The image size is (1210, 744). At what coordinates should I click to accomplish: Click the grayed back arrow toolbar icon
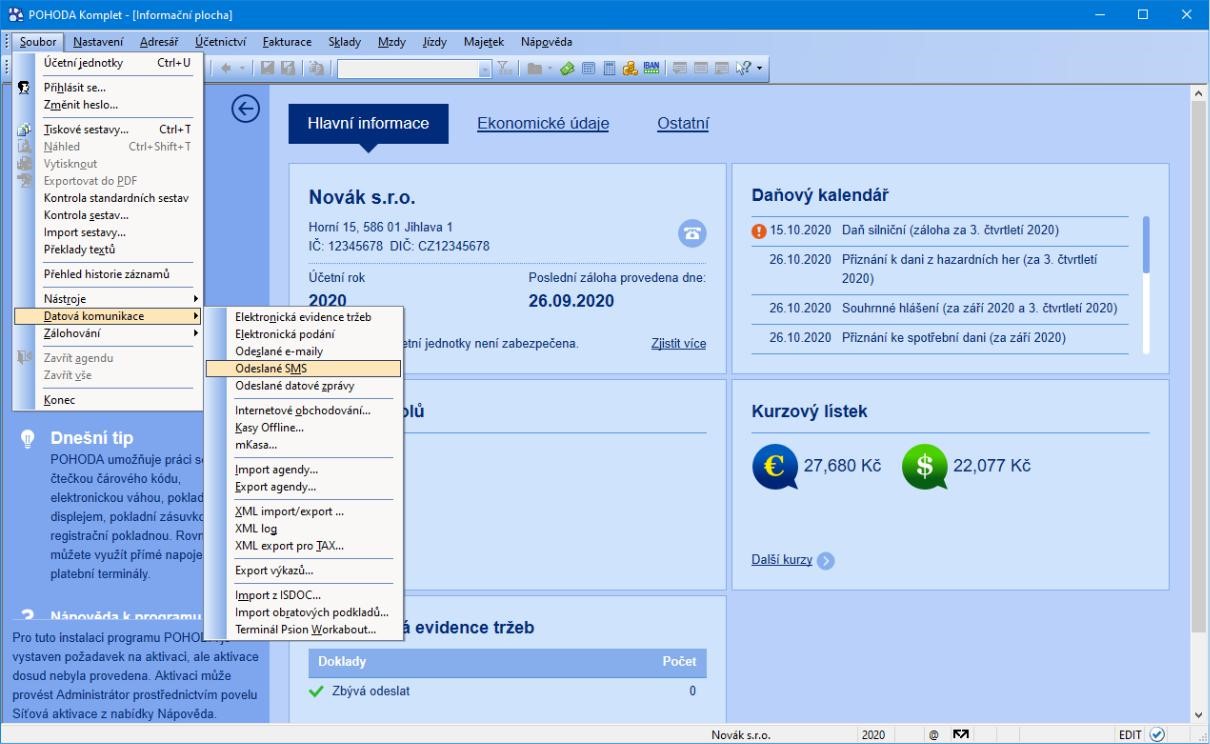pos(226,69)
